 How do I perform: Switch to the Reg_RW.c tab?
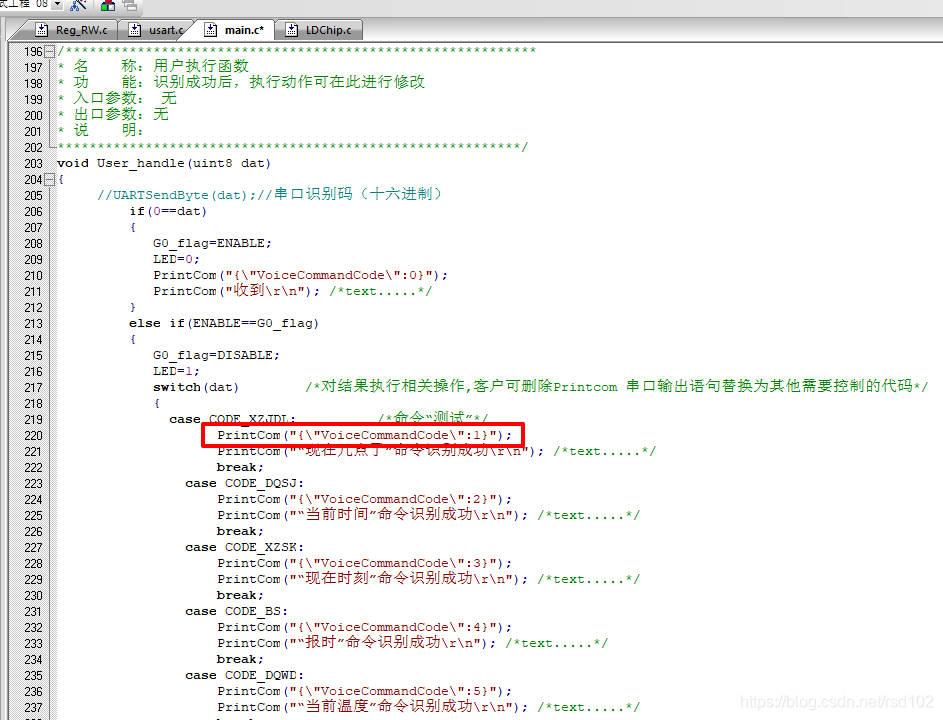[73, 29]
